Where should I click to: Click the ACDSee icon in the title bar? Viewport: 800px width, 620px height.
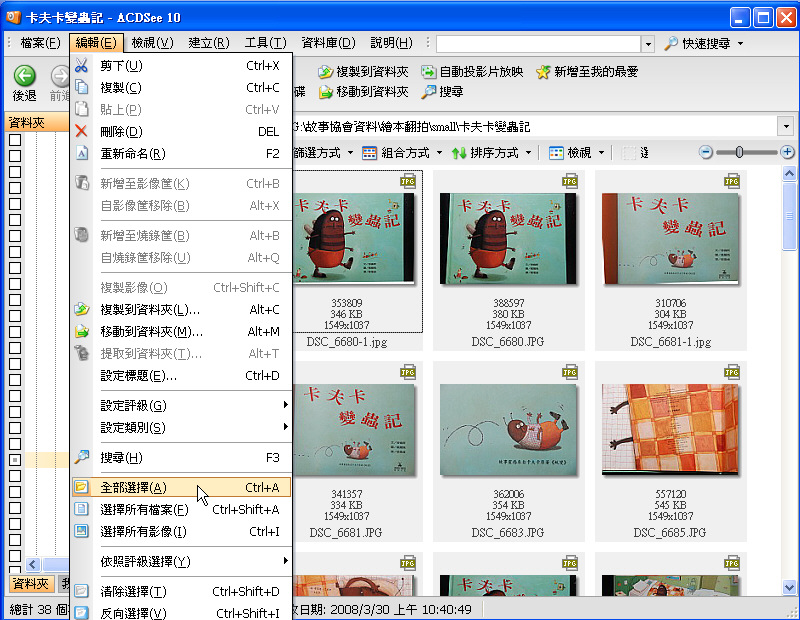click(x=13, y=17)
